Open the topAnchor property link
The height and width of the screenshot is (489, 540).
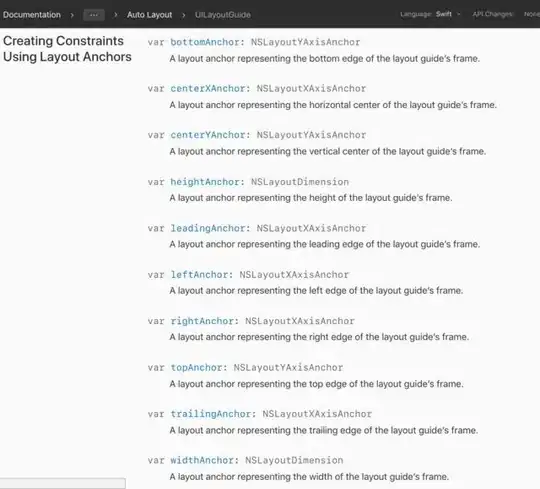[196, 367]
